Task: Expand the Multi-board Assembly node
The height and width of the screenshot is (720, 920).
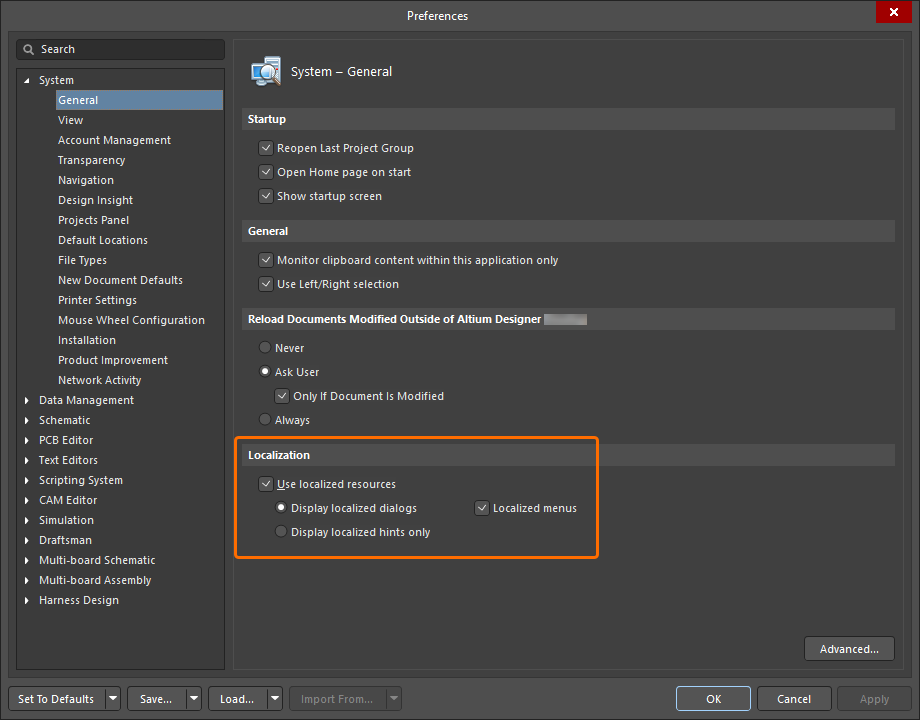Action: point(26,580)
